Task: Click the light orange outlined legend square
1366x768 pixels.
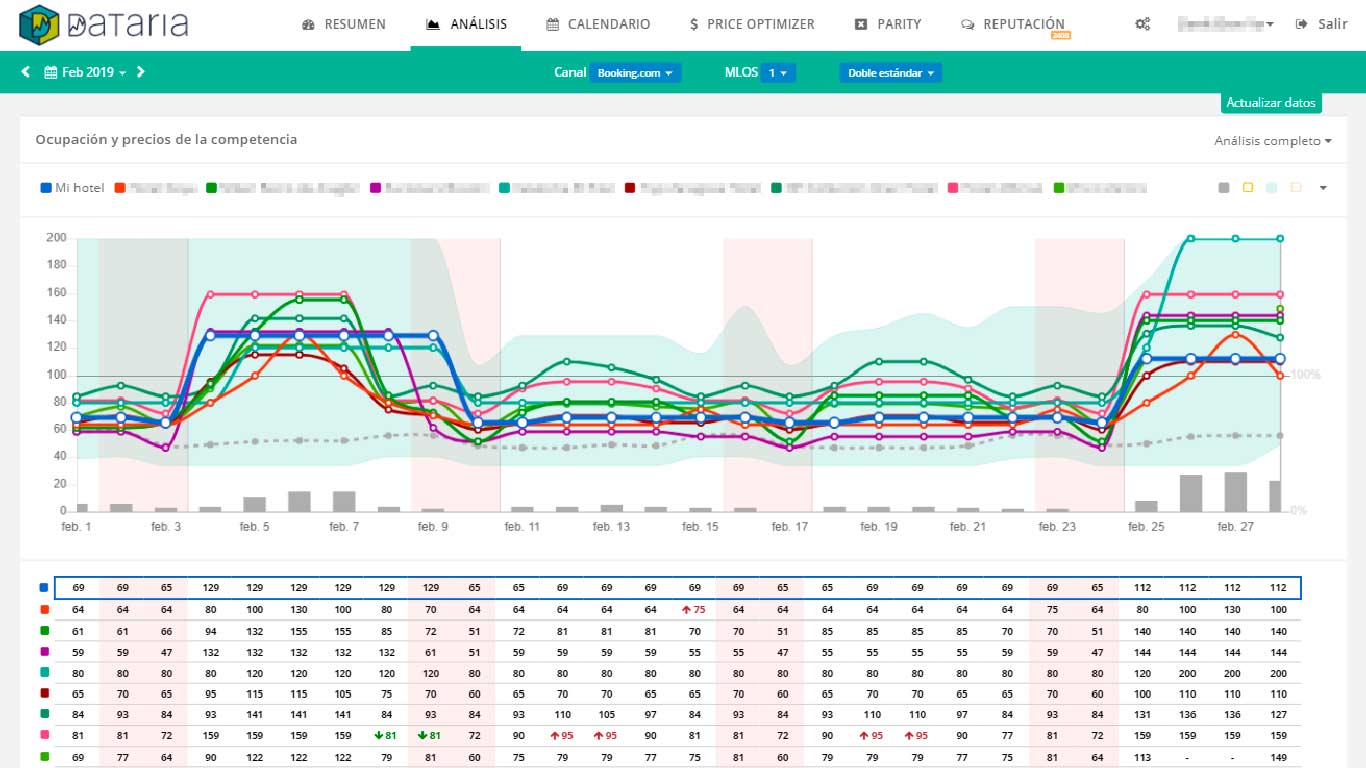Action: (x=1296, y=188)
